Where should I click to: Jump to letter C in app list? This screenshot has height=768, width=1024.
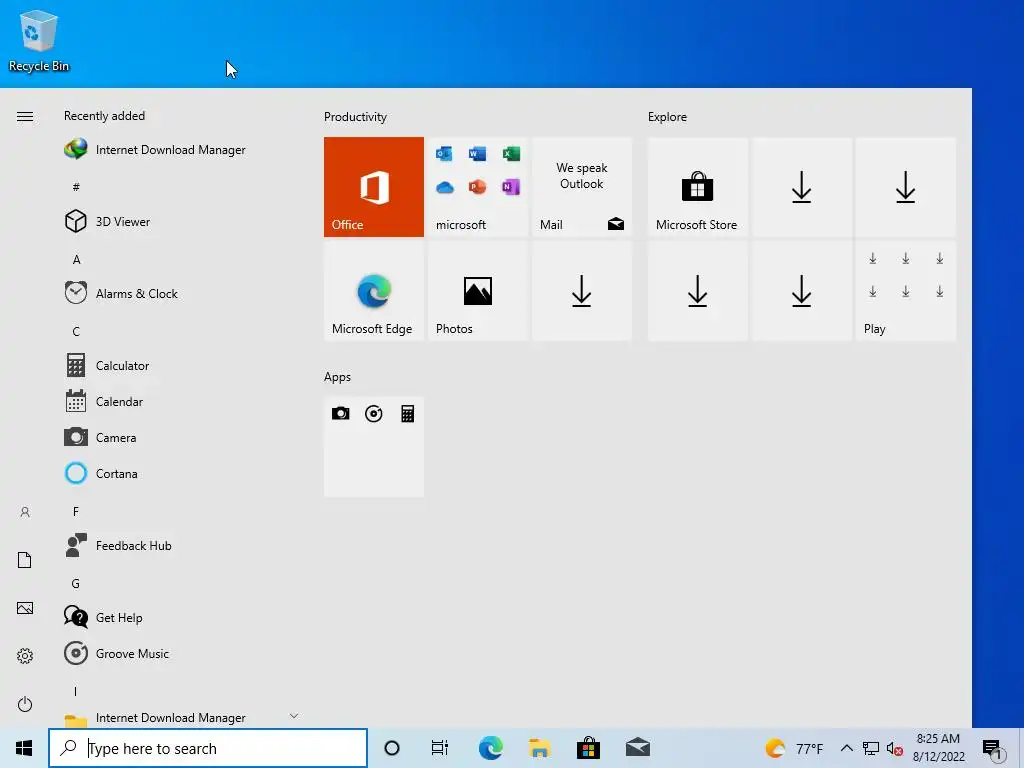point(76,332)
